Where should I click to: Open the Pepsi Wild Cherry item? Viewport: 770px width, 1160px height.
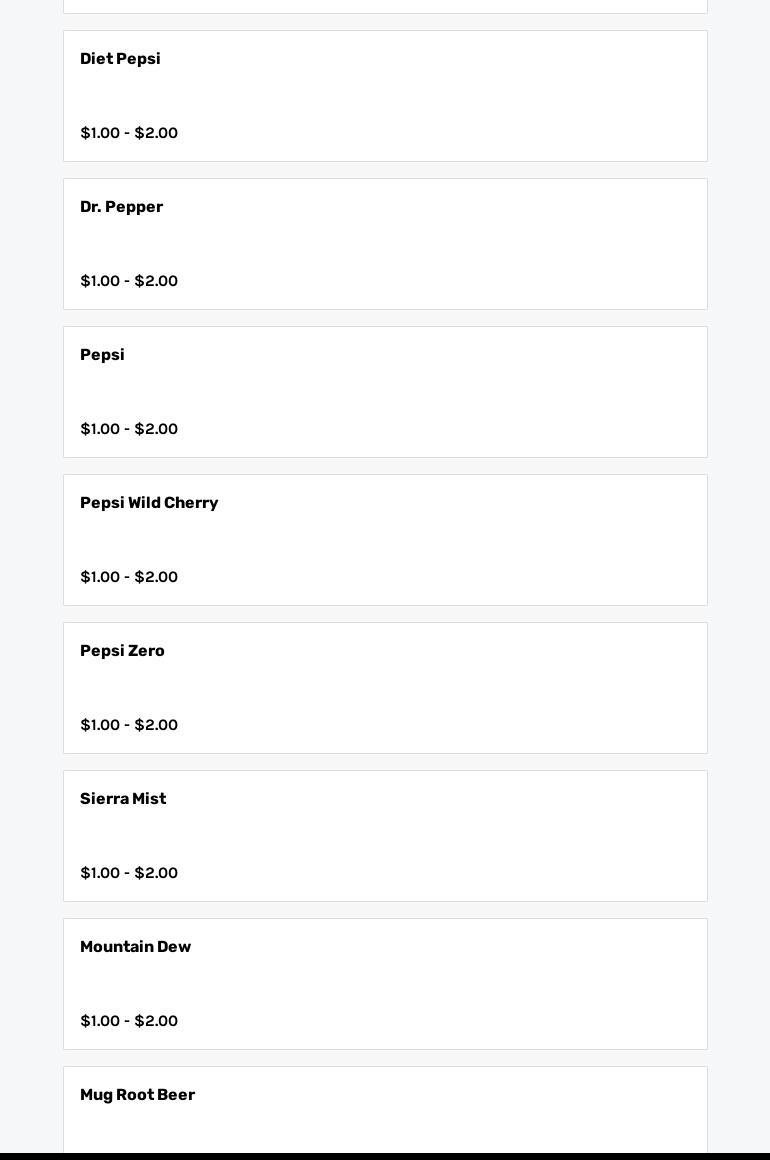(x=149, y=503)
